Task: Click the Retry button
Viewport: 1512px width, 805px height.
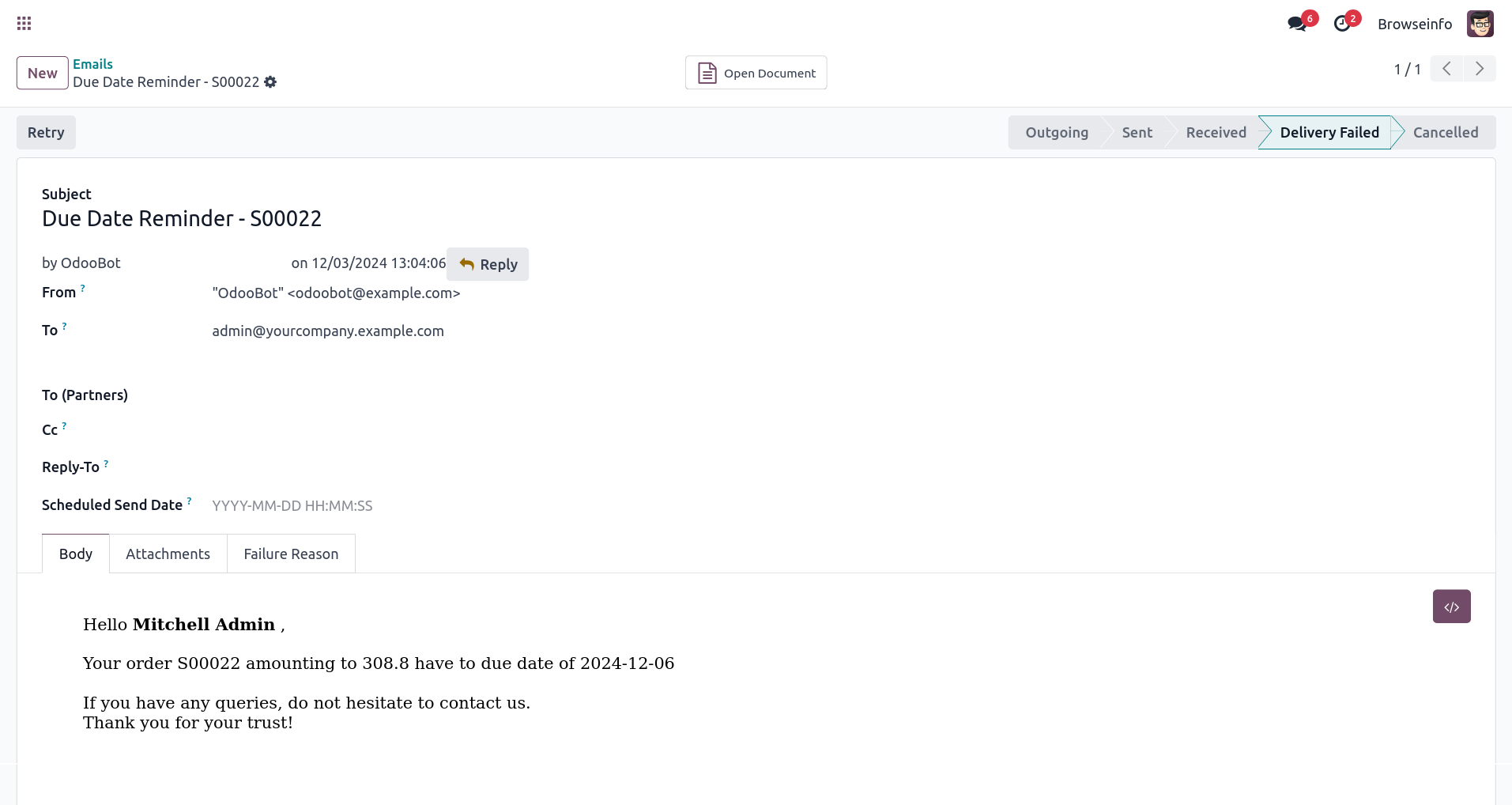Action: point(46,133)
